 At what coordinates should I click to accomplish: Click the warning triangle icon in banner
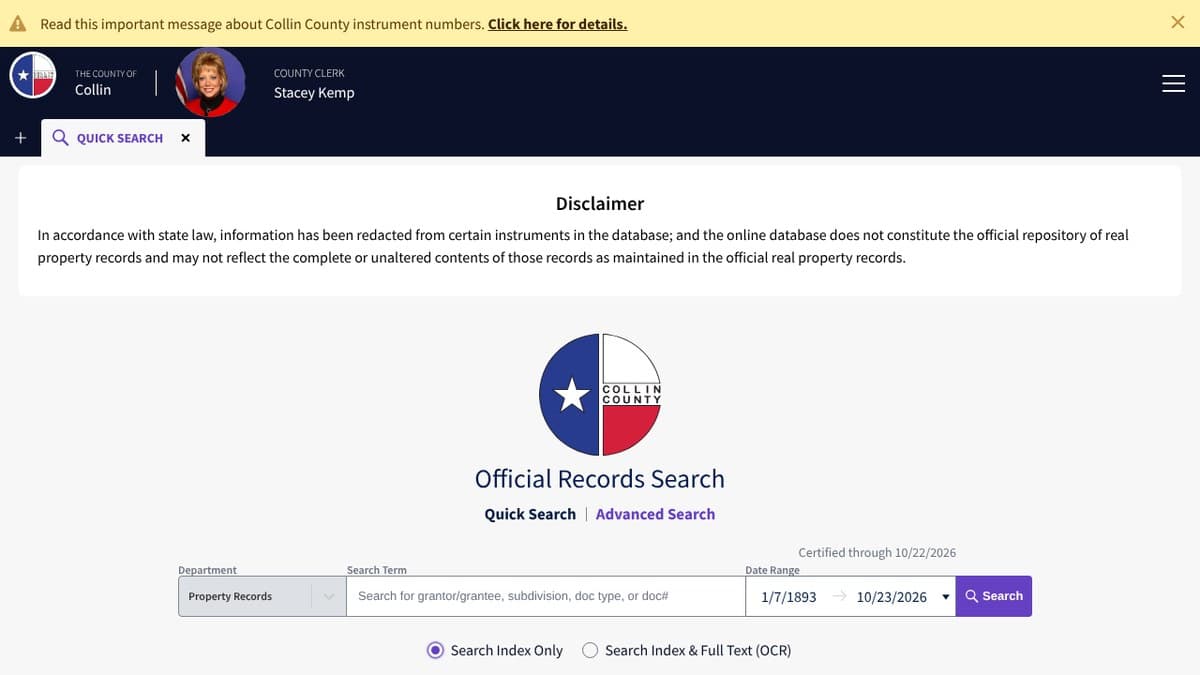18,24
